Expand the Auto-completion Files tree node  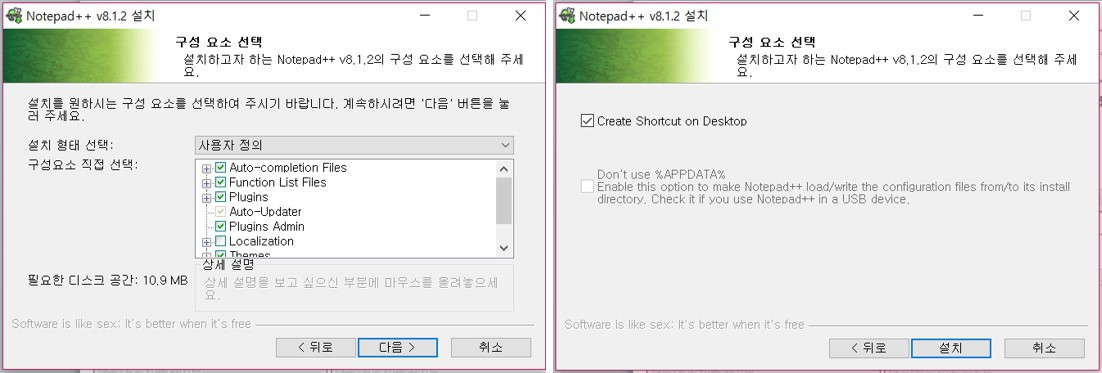pos(207,169)
